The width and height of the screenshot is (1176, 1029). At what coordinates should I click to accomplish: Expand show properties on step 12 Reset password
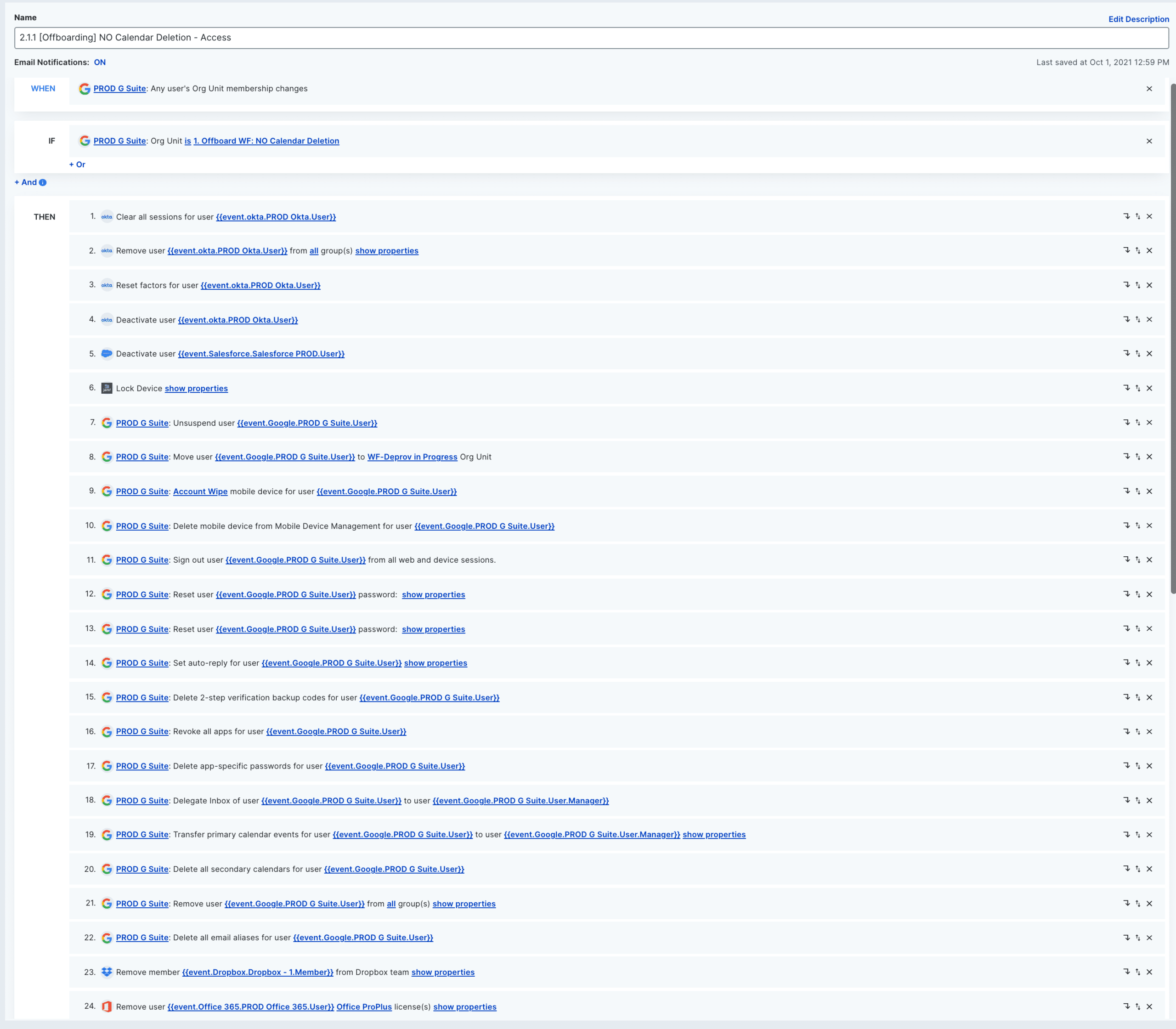434,595
